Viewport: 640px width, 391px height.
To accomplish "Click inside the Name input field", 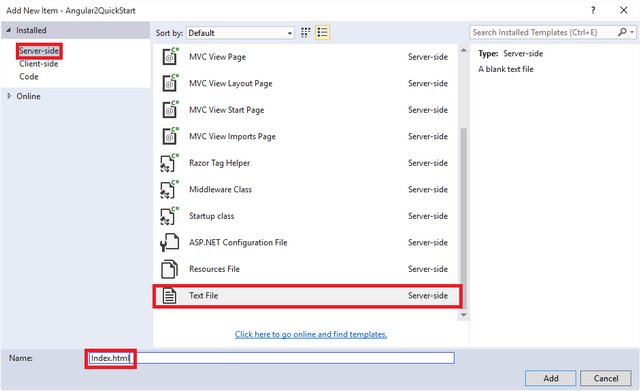I will point(271,358).
